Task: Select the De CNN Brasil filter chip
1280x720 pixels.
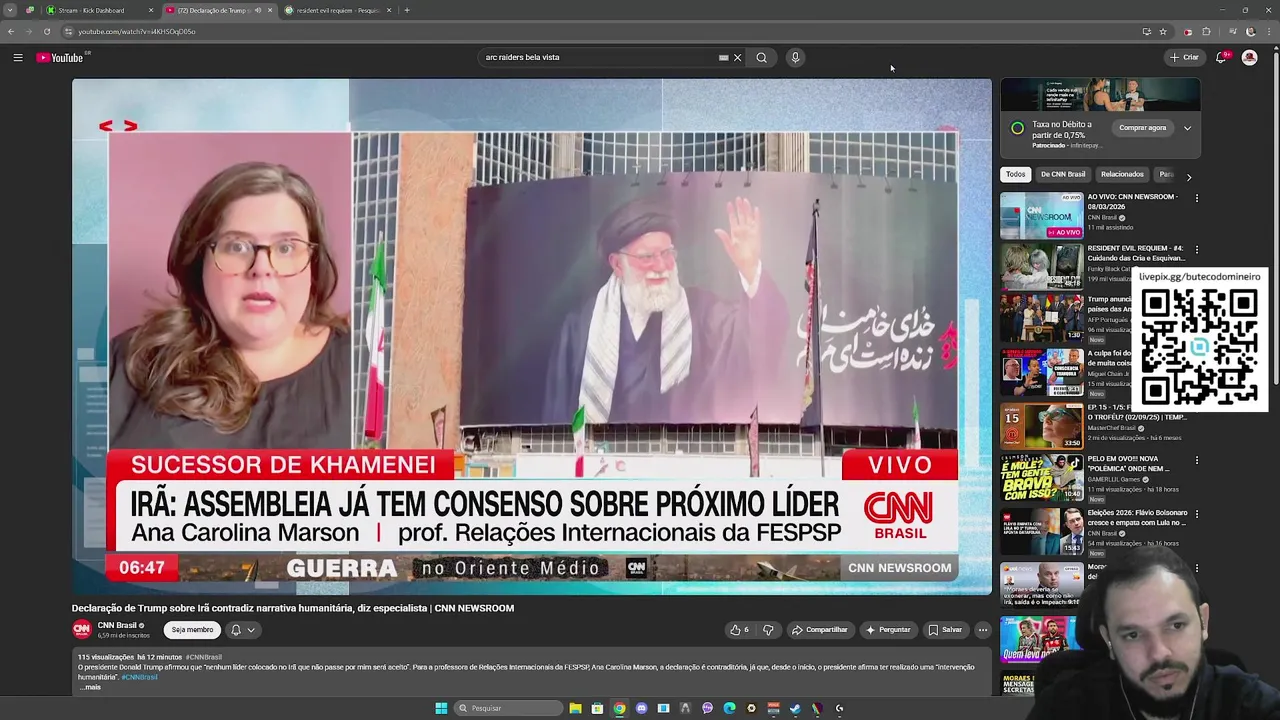Action: point(1063,175)
